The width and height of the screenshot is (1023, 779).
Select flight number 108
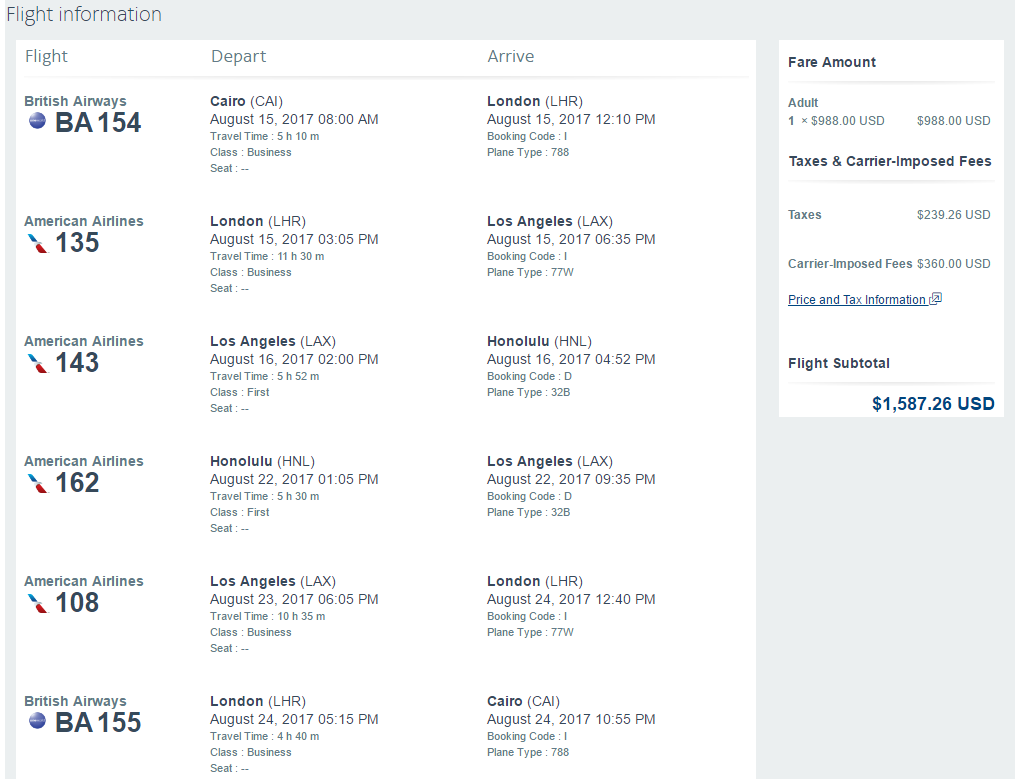tap(77, 603)
